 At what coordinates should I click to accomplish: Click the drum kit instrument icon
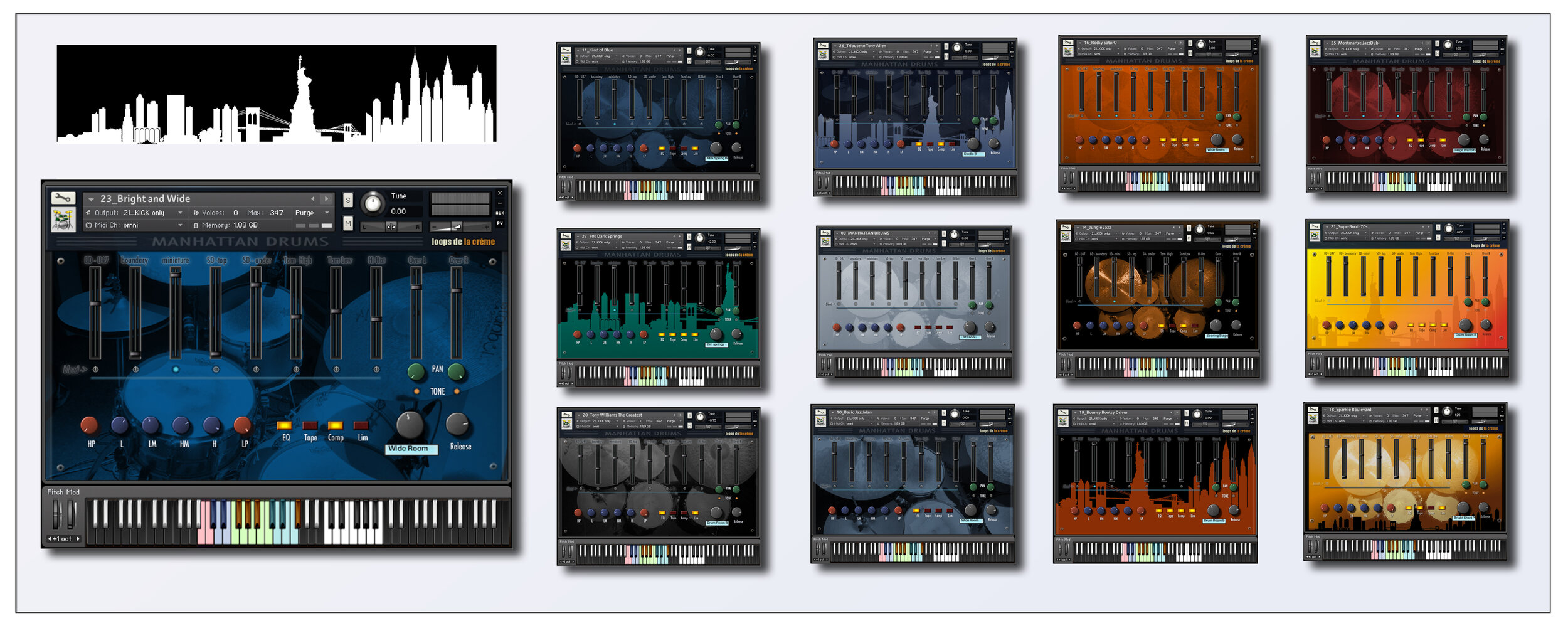[63, 220]
